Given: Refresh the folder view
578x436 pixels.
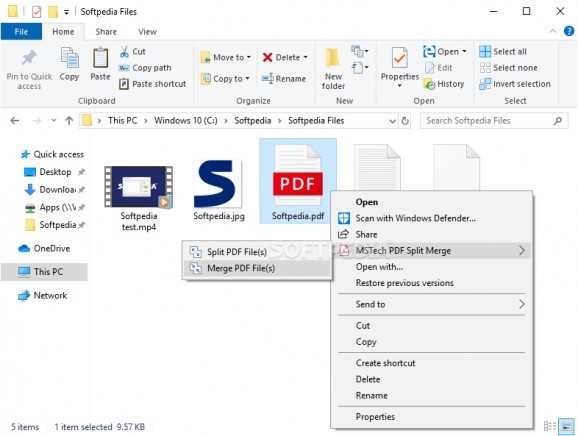Looking at the screenshot, I should [405, 121].
